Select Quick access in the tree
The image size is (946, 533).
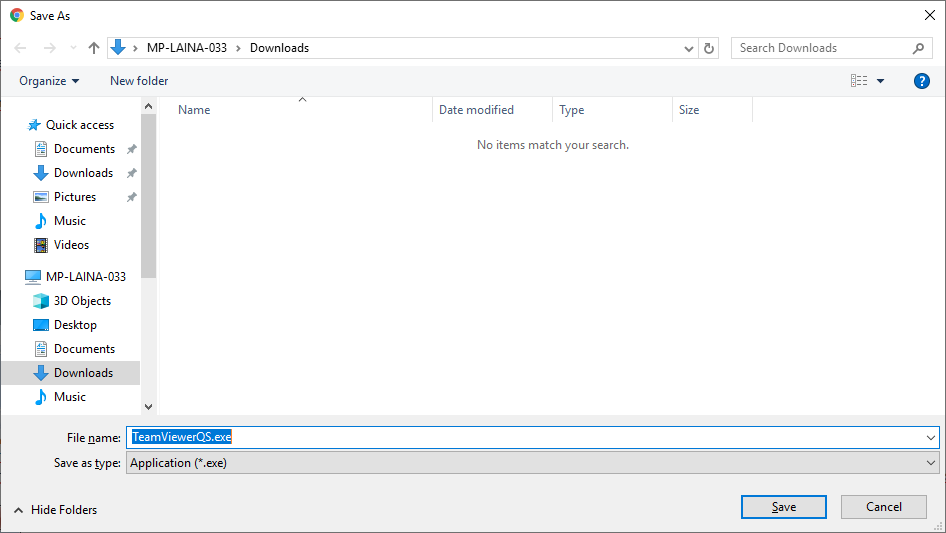pyautogui.click(x=80, y=125)
